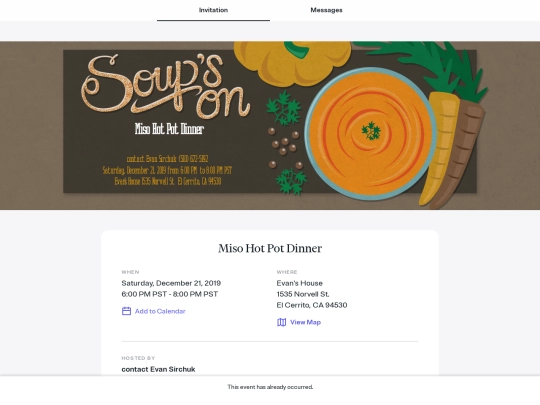This screenshot has height=405, width=540.
Task: Click the This event has already occurred notice
Action: tap(270, 387)
